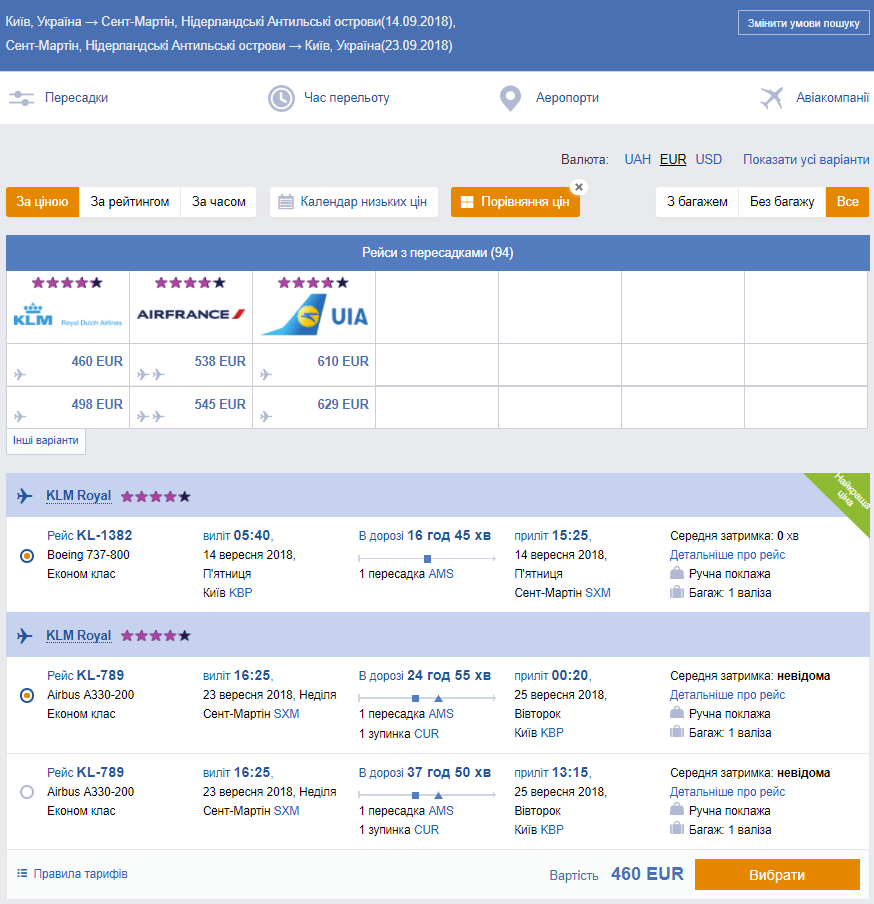This screenshot has width=874, height=904.
Task: Click the clock icon for Час перельоту
Action: [281, 98]
